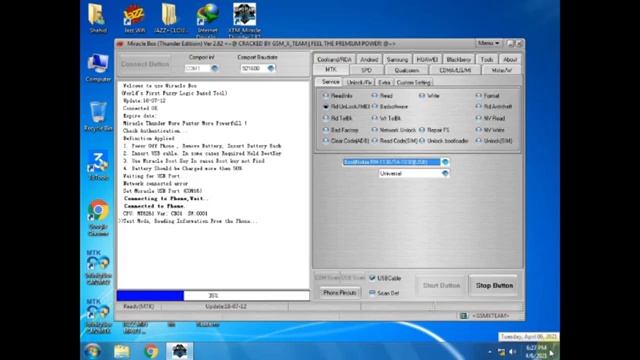Viewport: 640px width, 360px height.
Task: Click the status bar icon beside GSMXTEAM
Action: pyautogui.click(x=463, y=316)
